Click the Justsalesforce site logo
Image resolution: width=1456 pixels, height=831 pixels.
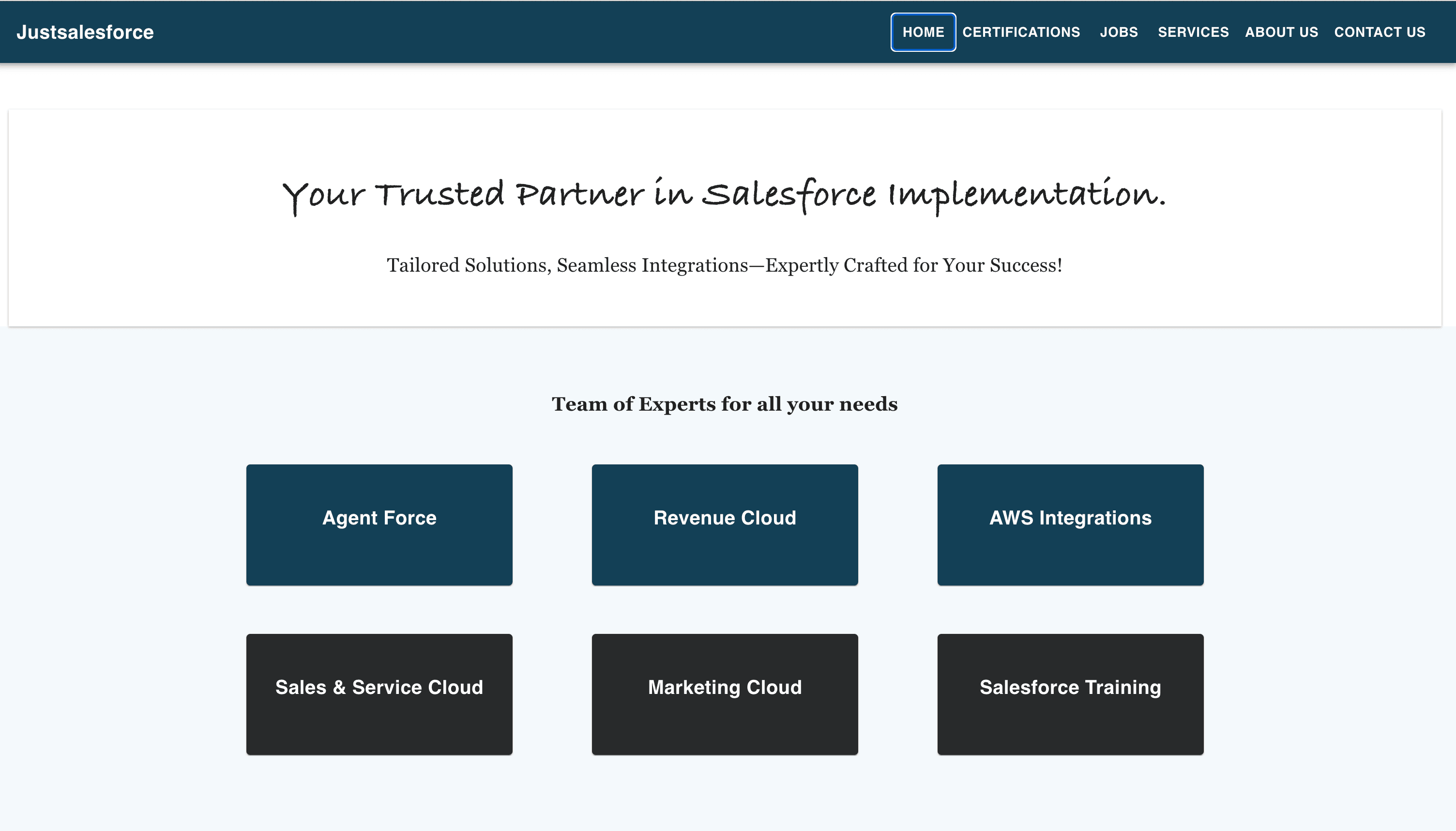(85, 32)
